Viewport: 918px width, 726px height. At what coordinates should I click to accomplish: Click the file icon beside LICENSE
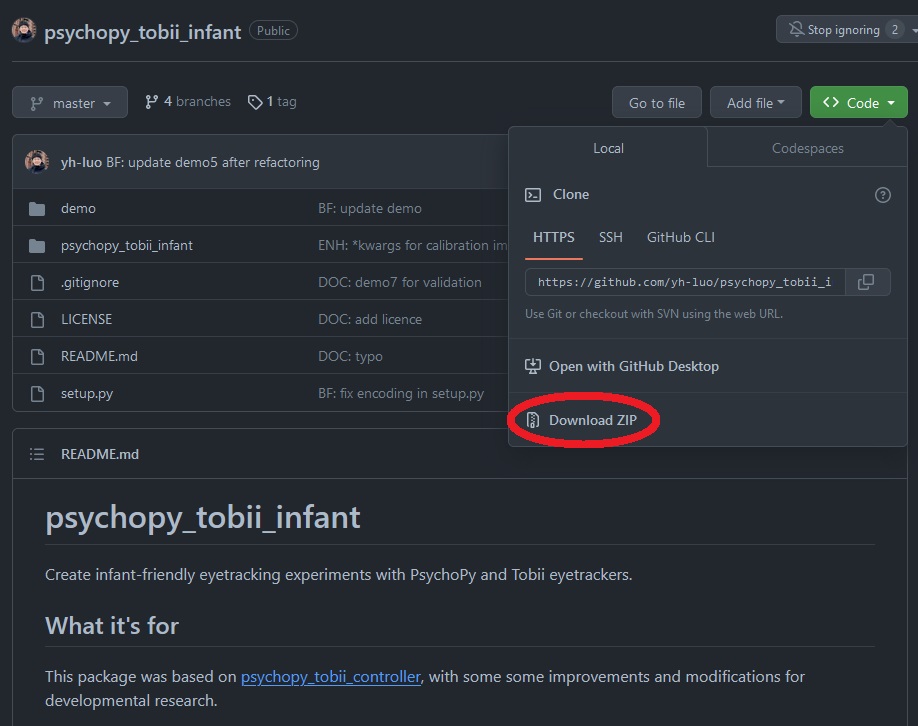[37, 320]
